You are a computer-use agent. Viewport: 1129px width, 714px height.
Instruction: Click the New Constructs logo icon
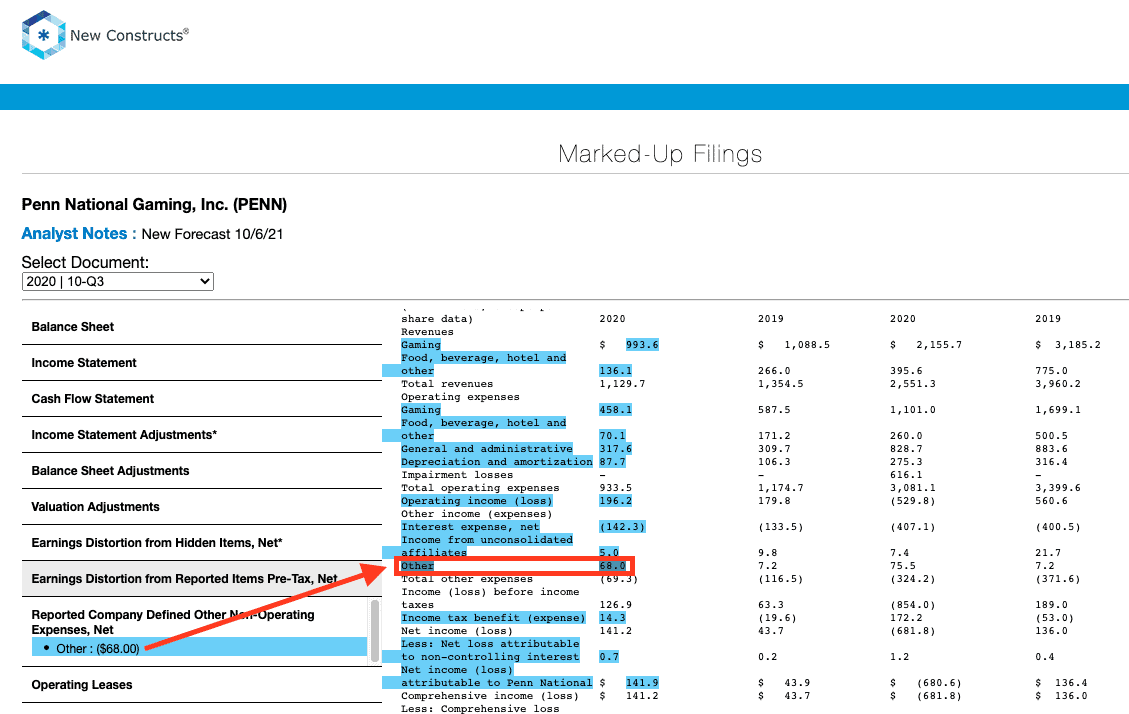click(x=43, y=35)
